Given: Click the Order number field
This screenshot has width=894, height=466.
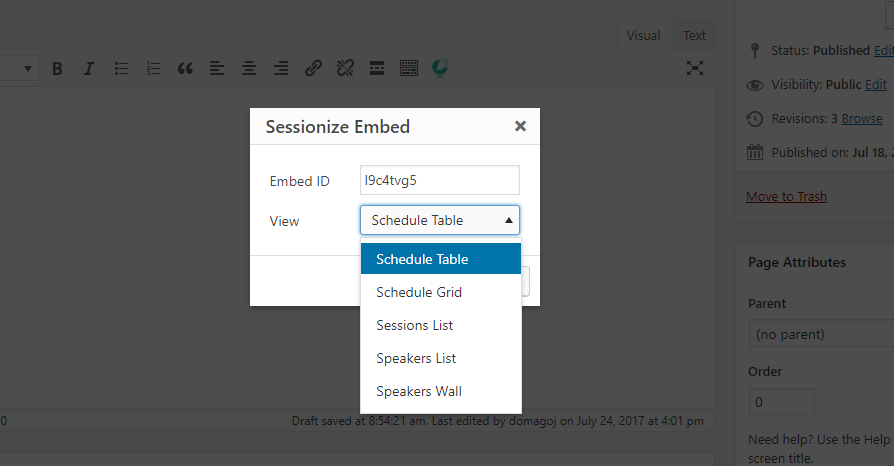Looking at the screenshot, I should pos(781,402).
